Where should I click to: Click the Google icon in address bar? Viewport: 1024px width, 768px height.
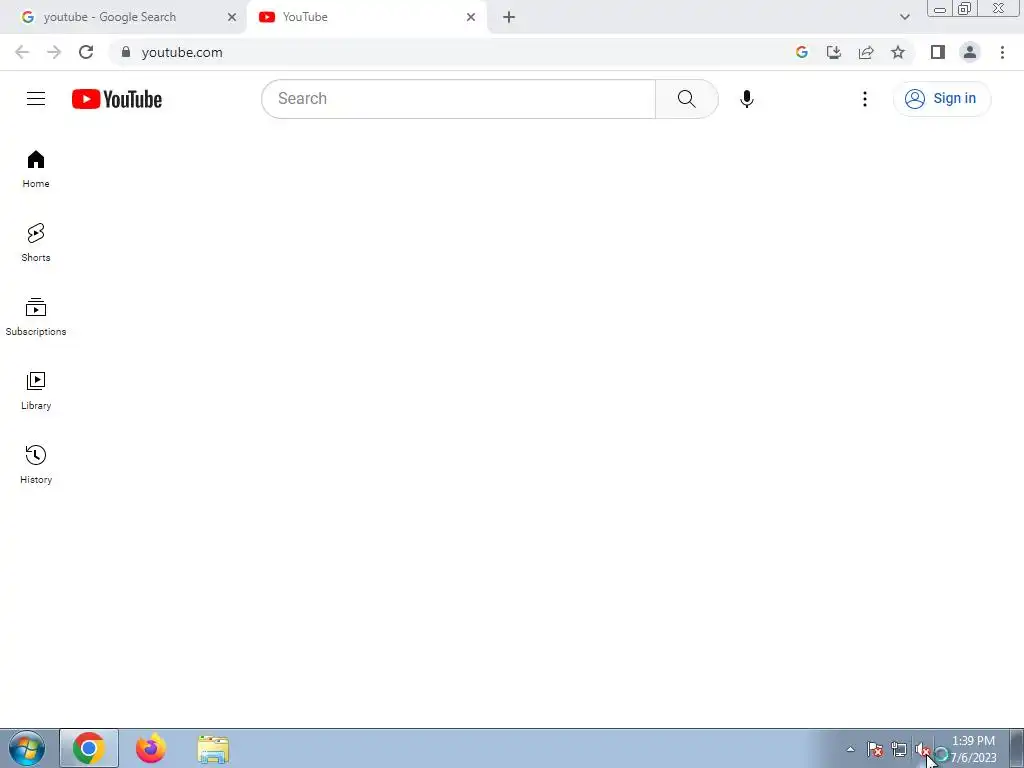[802, 52]
